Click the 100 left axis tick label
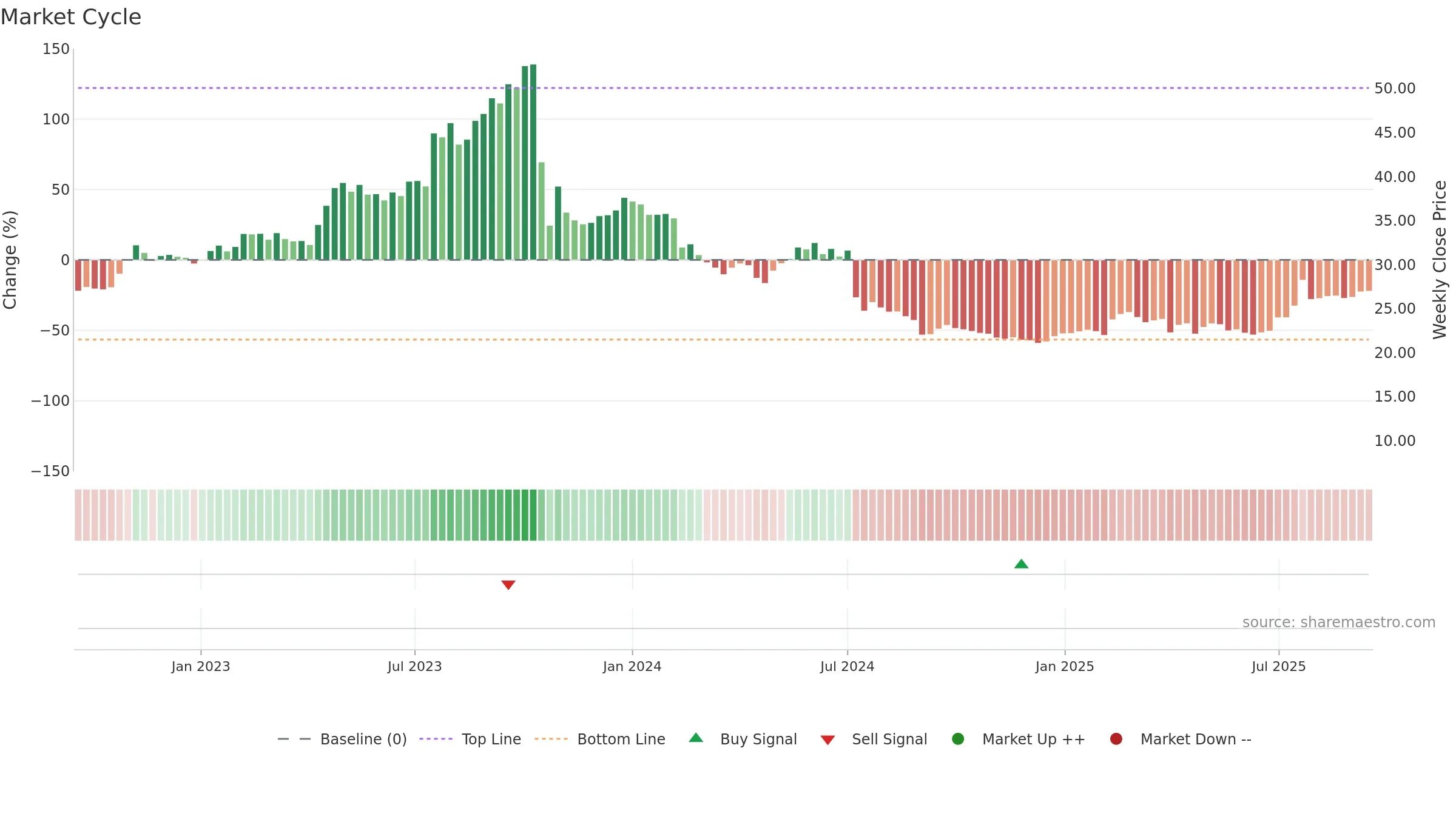Screen dimensions: 1456x819 [x=56, y=120]
